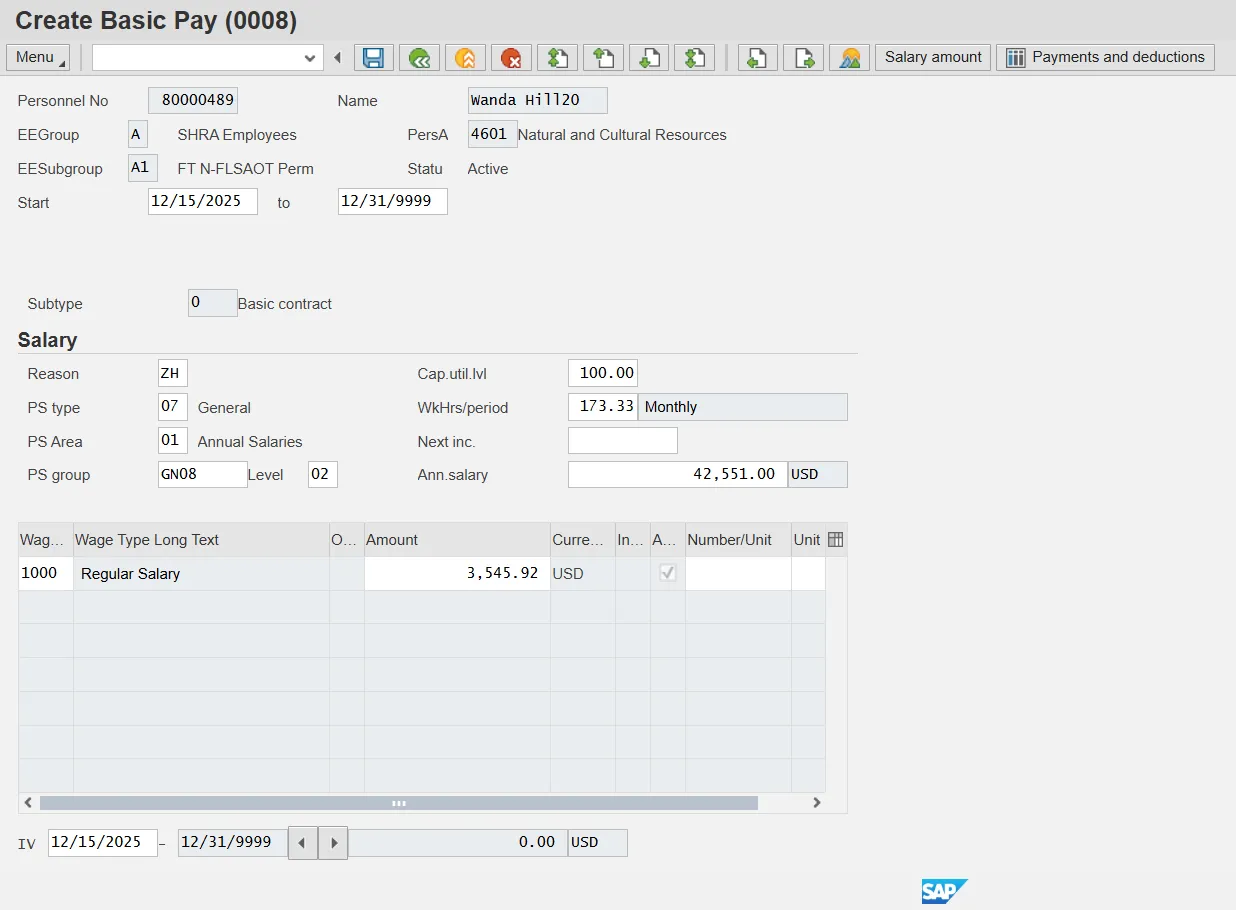
Task: Go to the last page icon
Action: [x=694, y=57]
